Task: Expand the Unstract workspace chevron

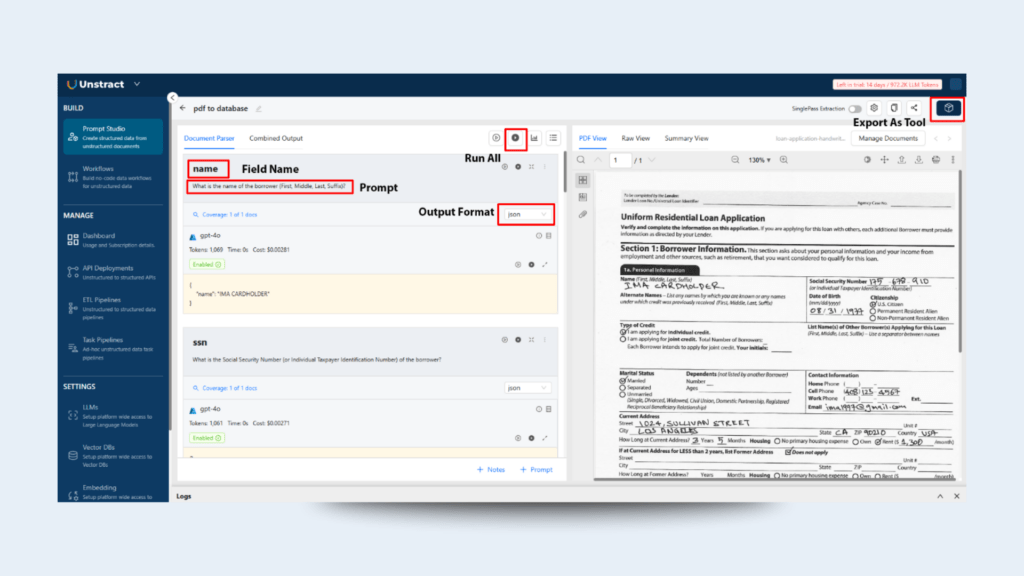Action: click(135, 84)
